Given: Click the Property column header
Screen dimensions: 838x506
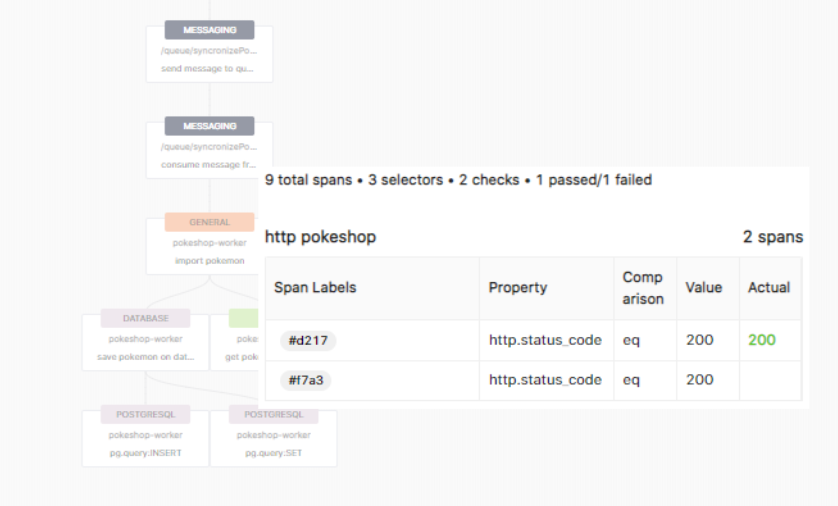Looking at the screenshot, I should [517, 287].
